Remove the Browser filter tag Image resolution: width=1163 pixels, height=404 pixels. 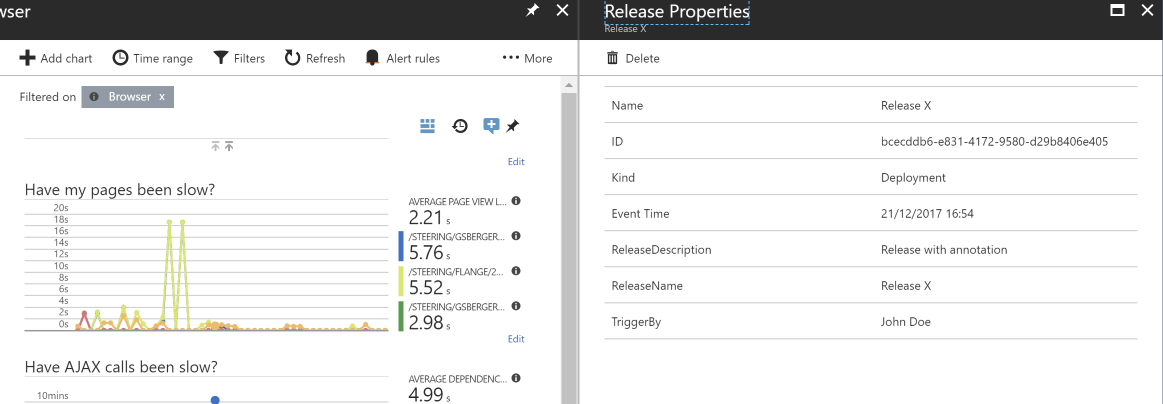coord(162,97)
